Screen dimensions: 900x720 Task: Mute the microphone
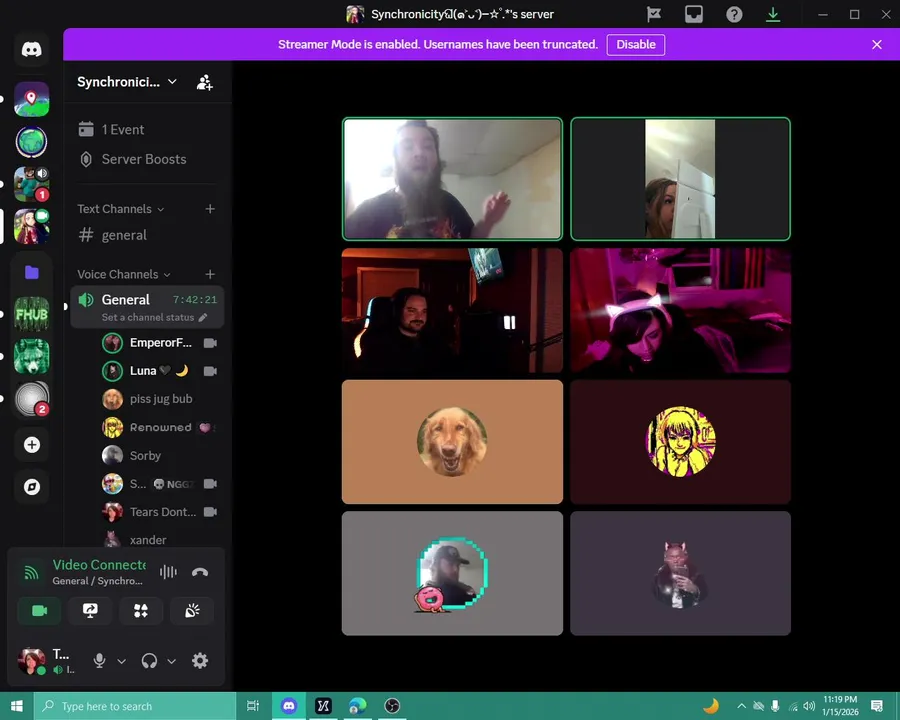tap(99, 661)
